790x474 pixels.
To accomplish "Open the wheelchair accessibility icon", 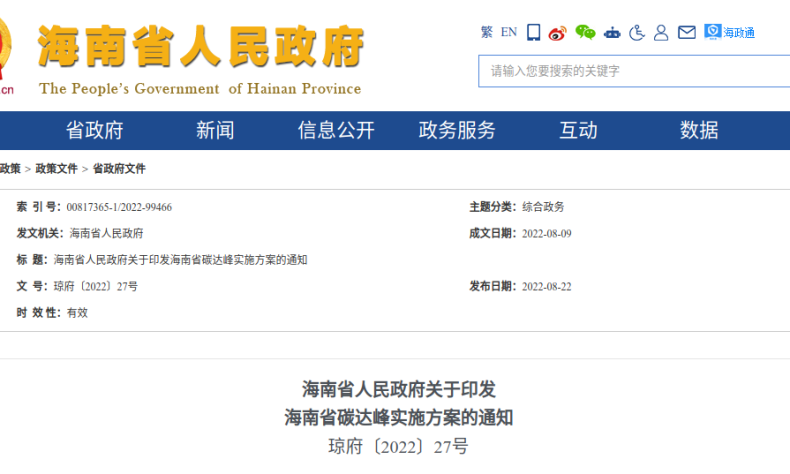I will pos(637,33).
